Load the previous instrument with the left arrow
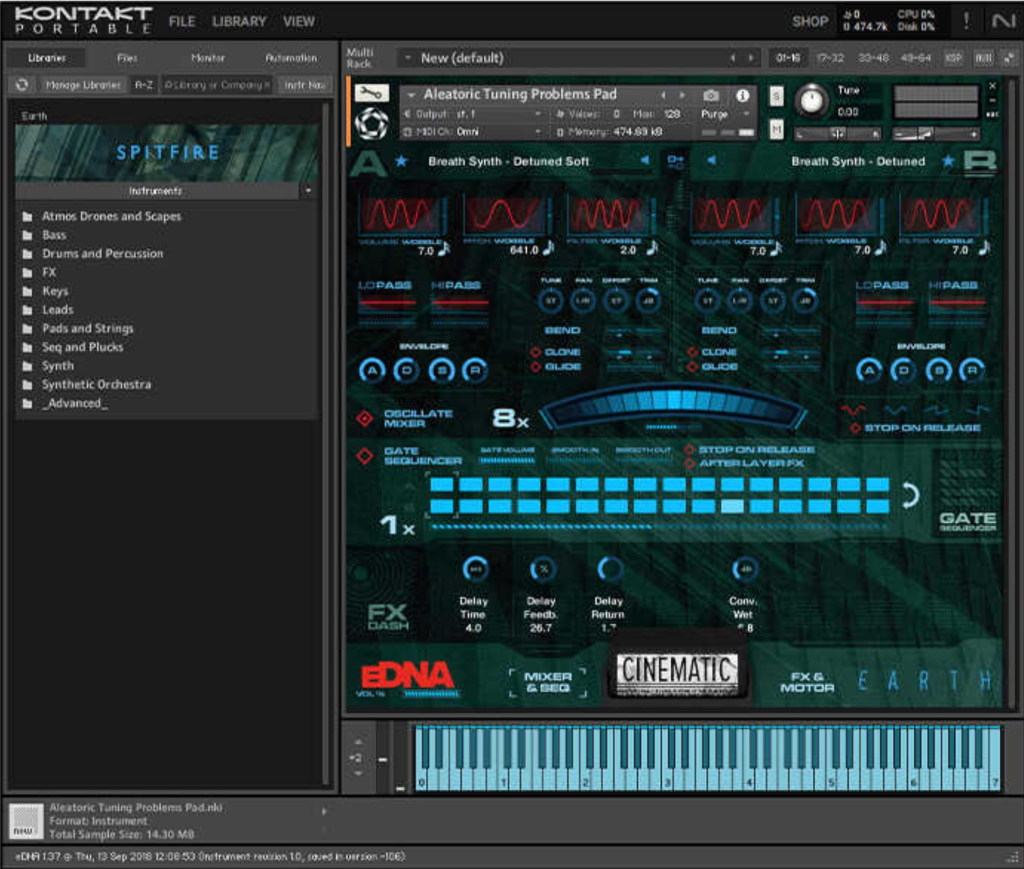Viewport: 1024px width, 869px height. [664, 95]
